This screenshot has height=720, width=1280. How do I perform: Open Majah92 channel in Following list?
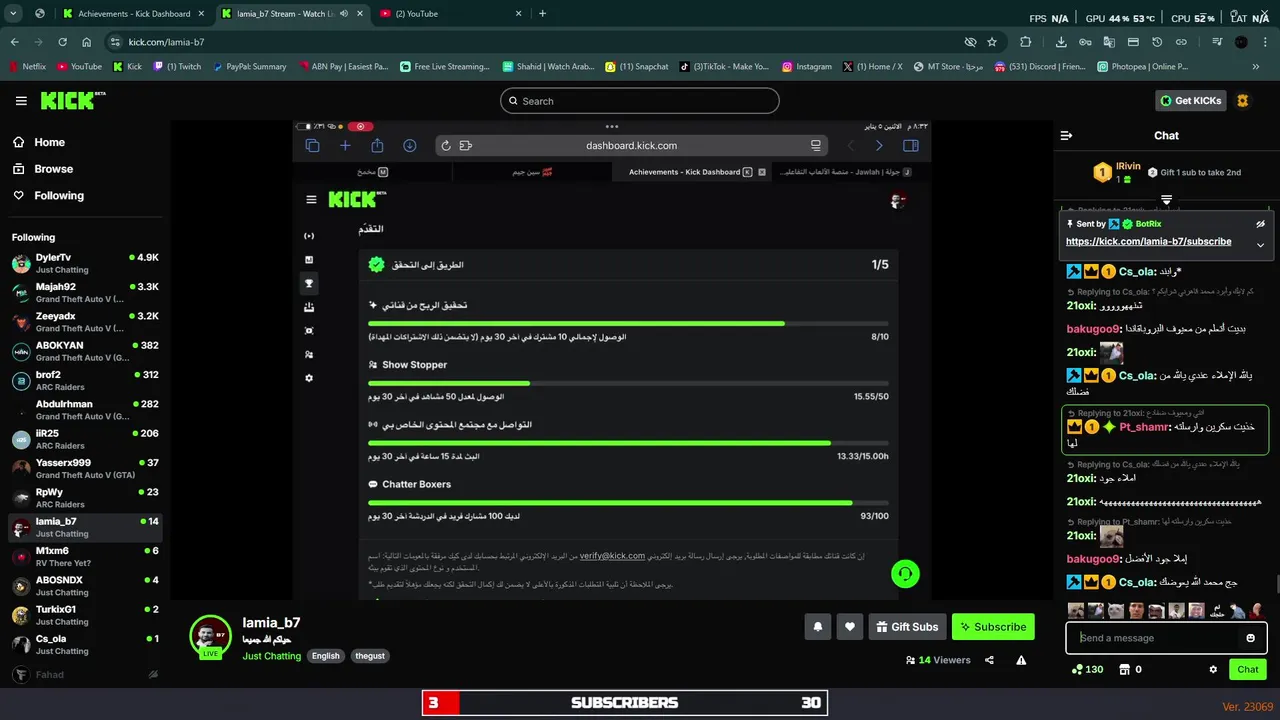point(84,293)
